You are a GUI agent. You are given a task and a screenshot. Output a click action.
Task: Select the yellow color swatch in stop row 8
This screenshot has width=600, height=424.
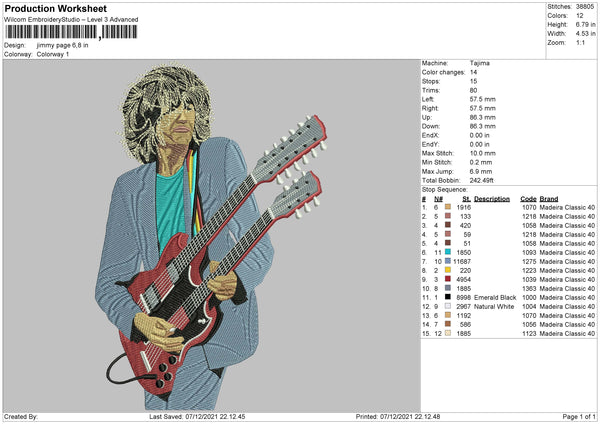coord(448,270)
